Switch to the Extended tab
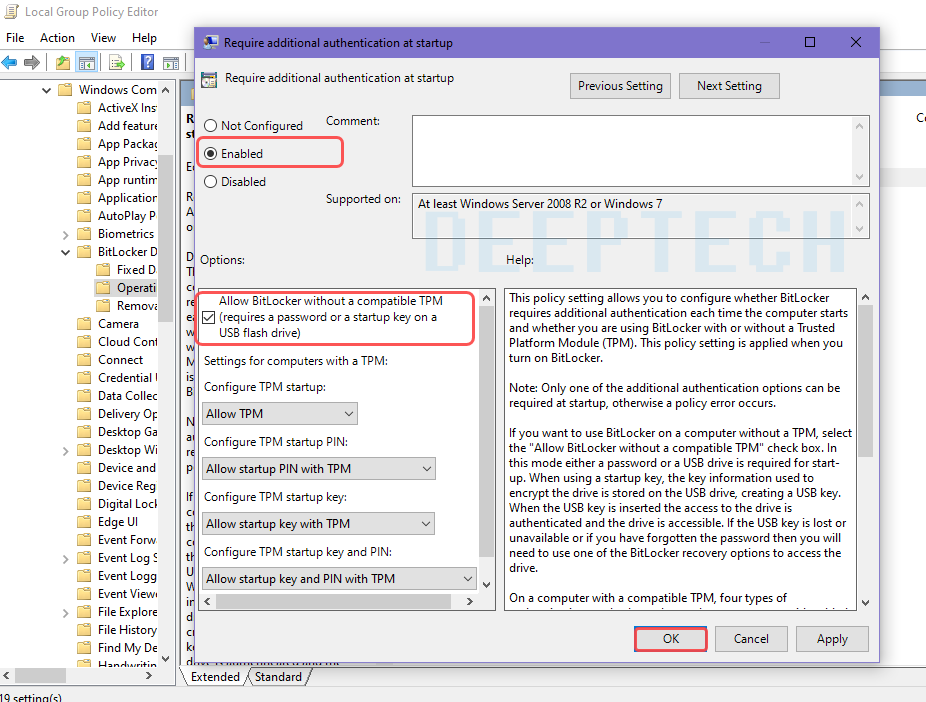This screenshot has width=926, height=702. (215, 677)
